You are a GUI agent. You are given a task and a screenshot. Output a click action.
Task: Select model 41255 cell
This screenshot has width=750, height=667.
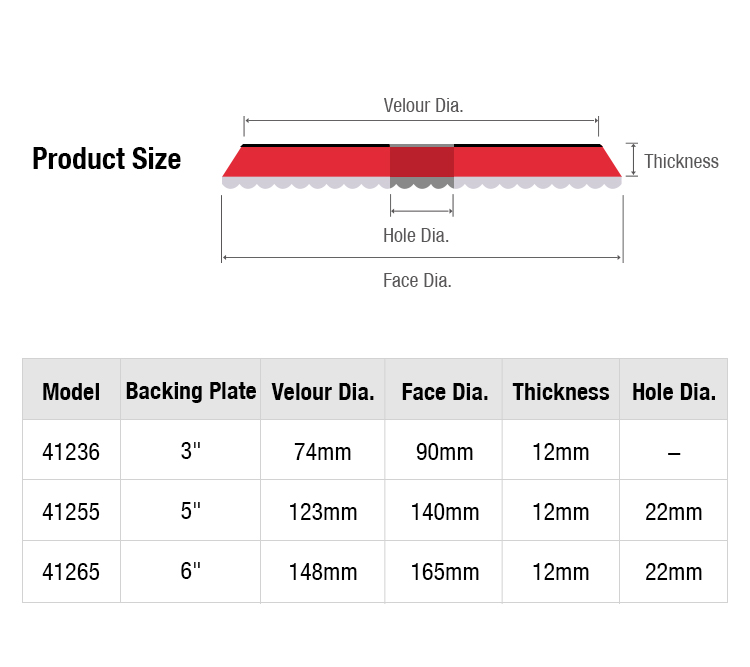(x=71, y=512)
